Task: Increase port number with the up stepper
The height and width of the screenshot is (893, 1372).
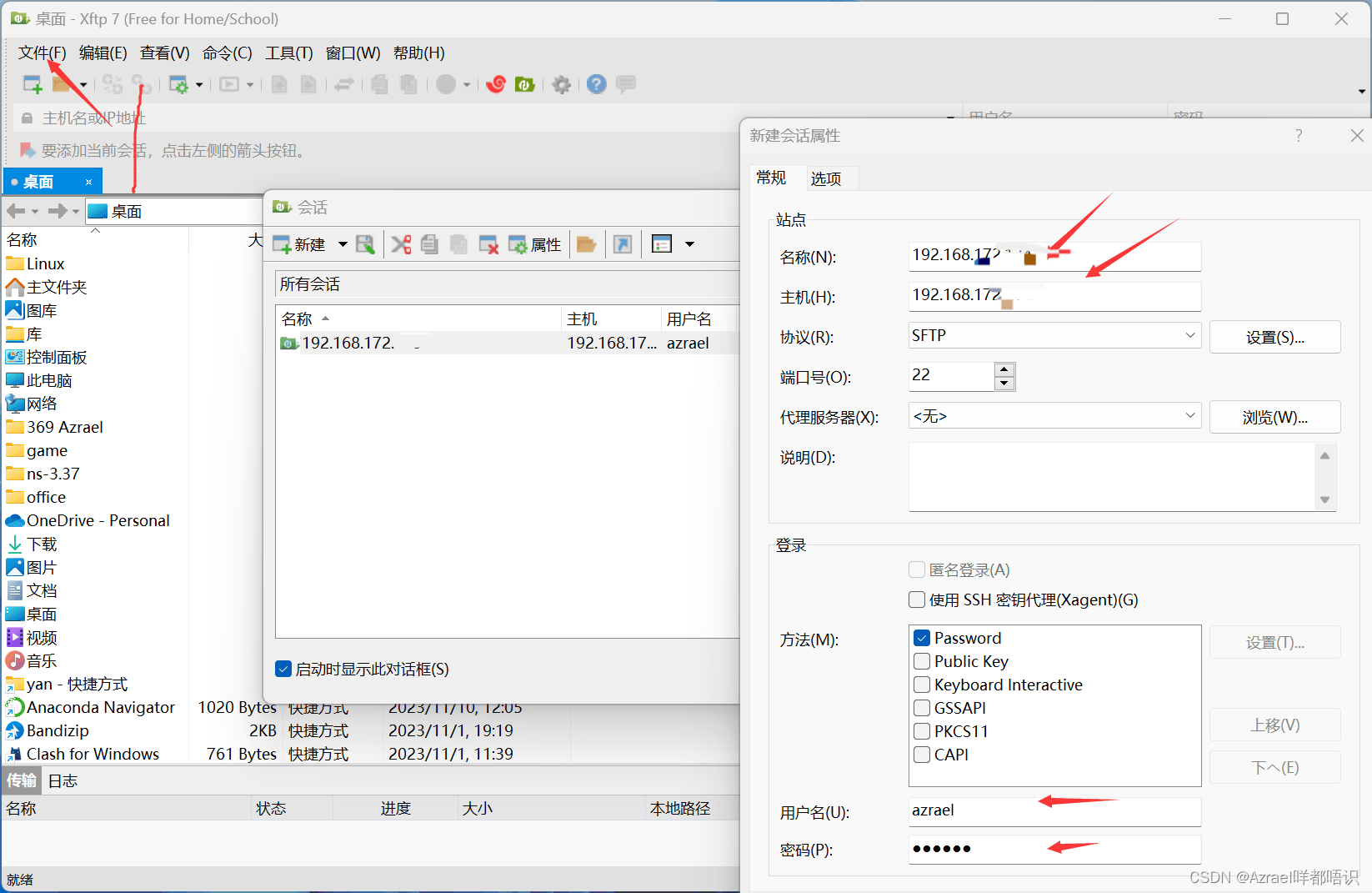Action: pyautogui.click(x=1004, y=369)
